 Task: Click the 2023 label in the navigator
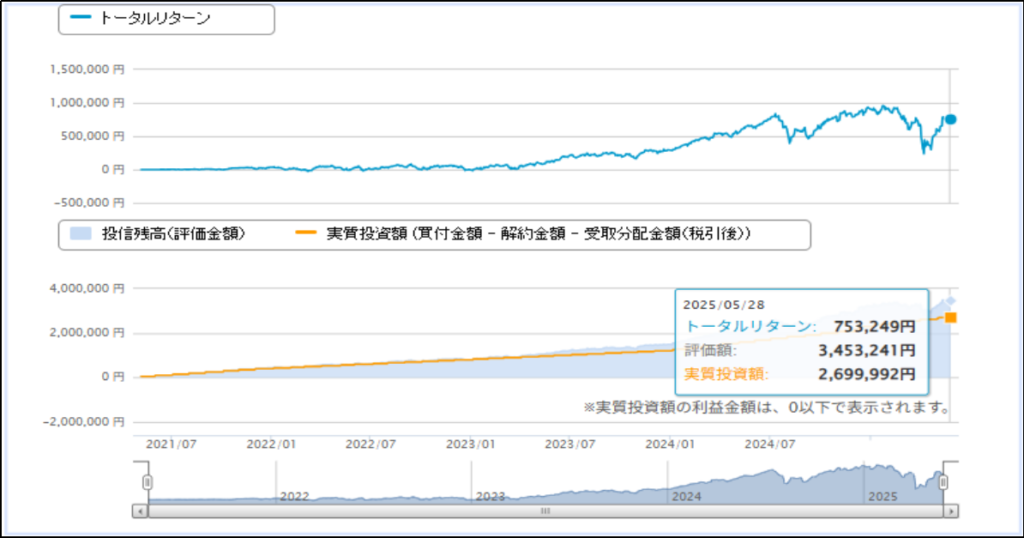[490, 496]
